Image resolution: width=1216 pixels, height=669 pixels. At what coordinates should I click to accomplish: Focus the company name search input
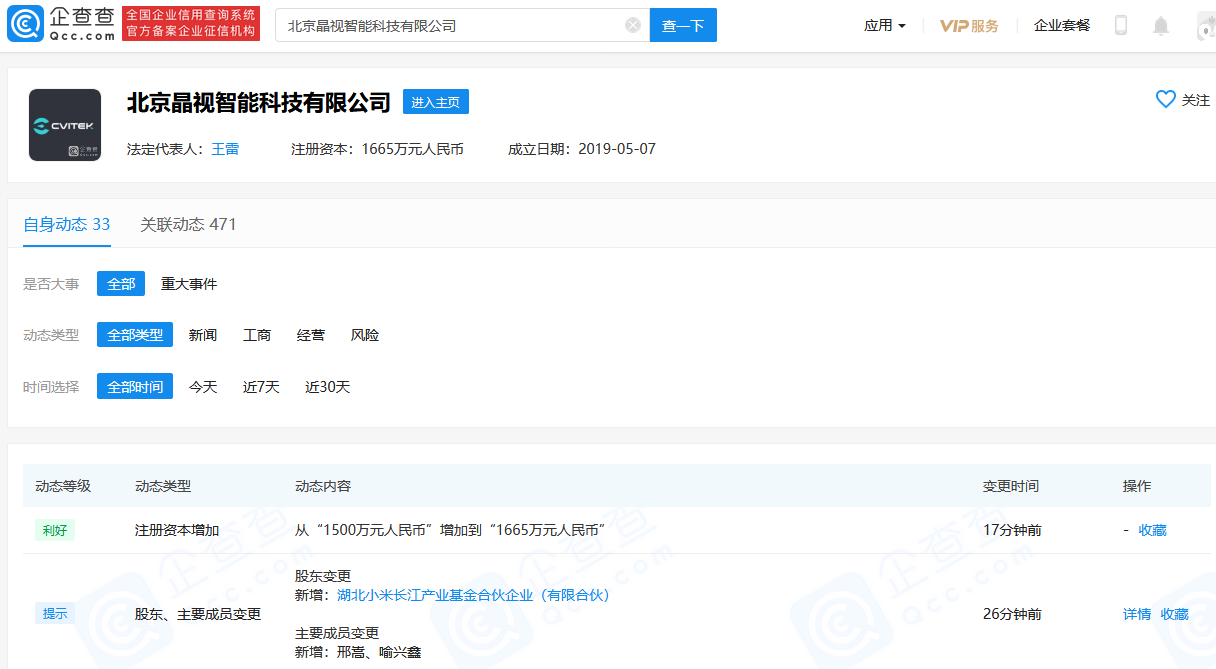[x=452, y=25]
